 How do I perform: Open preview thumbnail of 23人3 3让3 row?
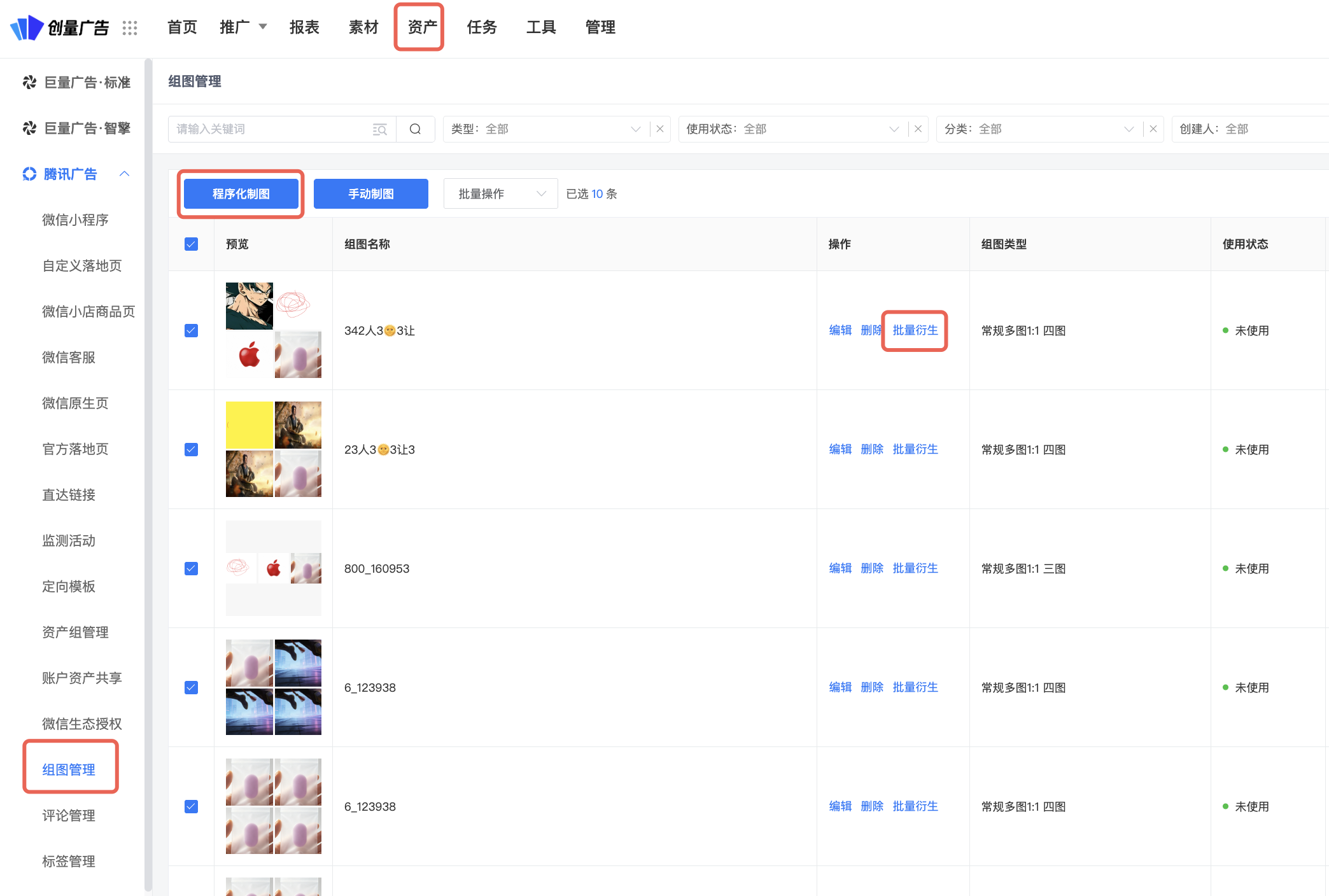(274, 449)
